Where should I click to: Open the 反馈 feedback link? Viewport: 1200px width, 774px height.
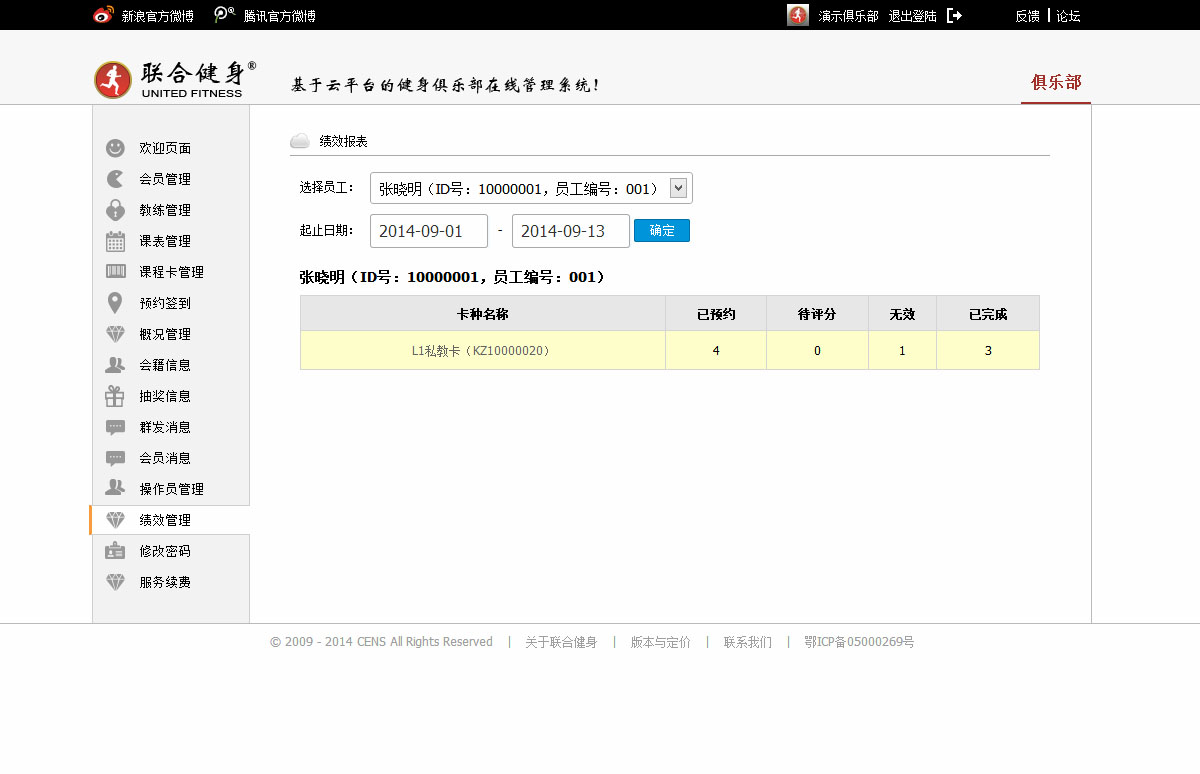coord(1027,16)
